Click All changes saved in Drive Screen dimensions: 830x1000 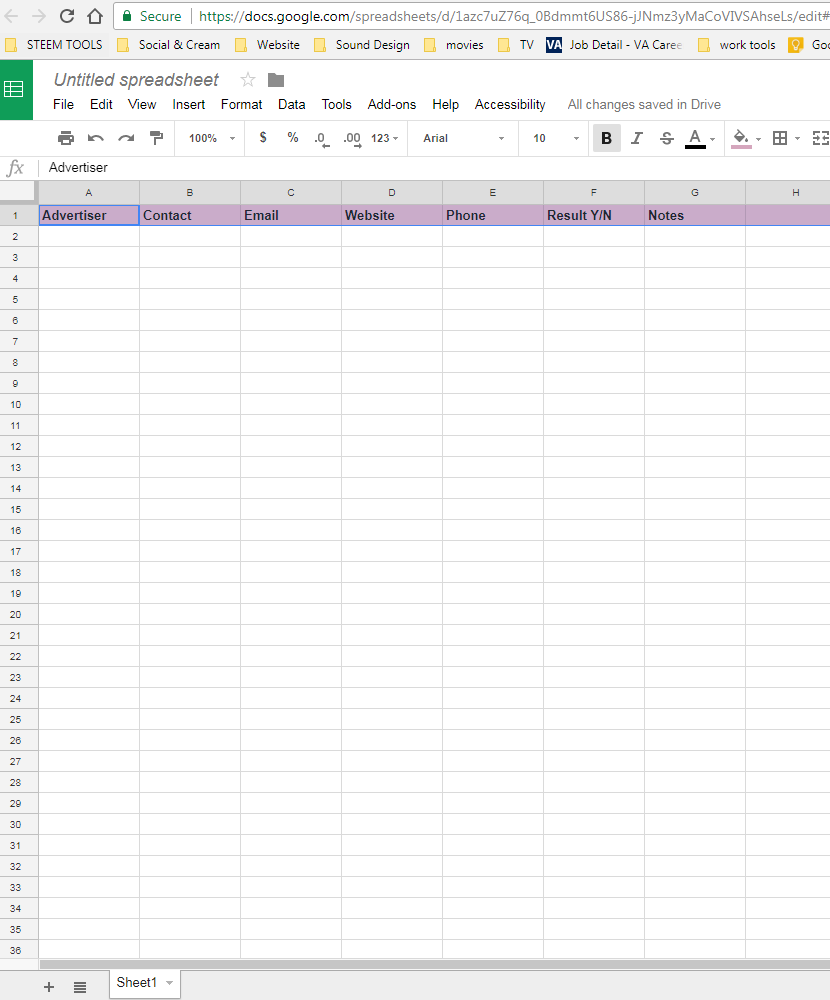(644, 105)
